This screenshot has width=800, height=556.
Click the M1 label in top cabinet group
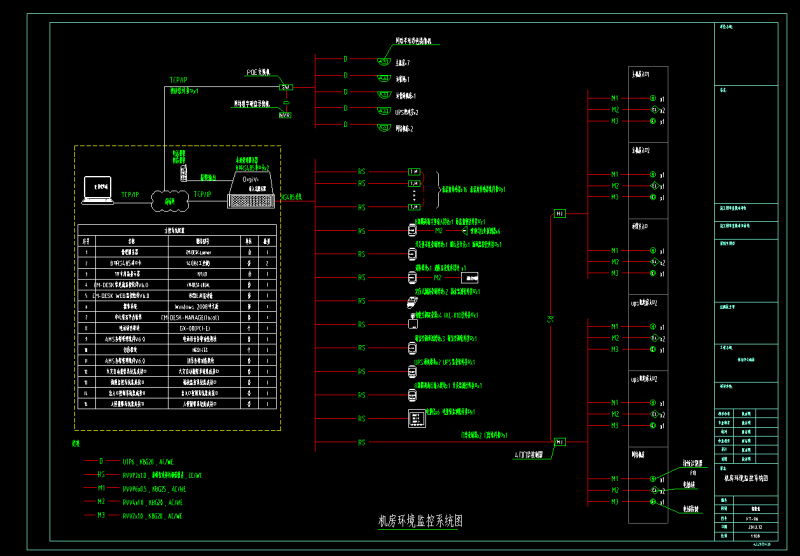[x=615, y=98]
